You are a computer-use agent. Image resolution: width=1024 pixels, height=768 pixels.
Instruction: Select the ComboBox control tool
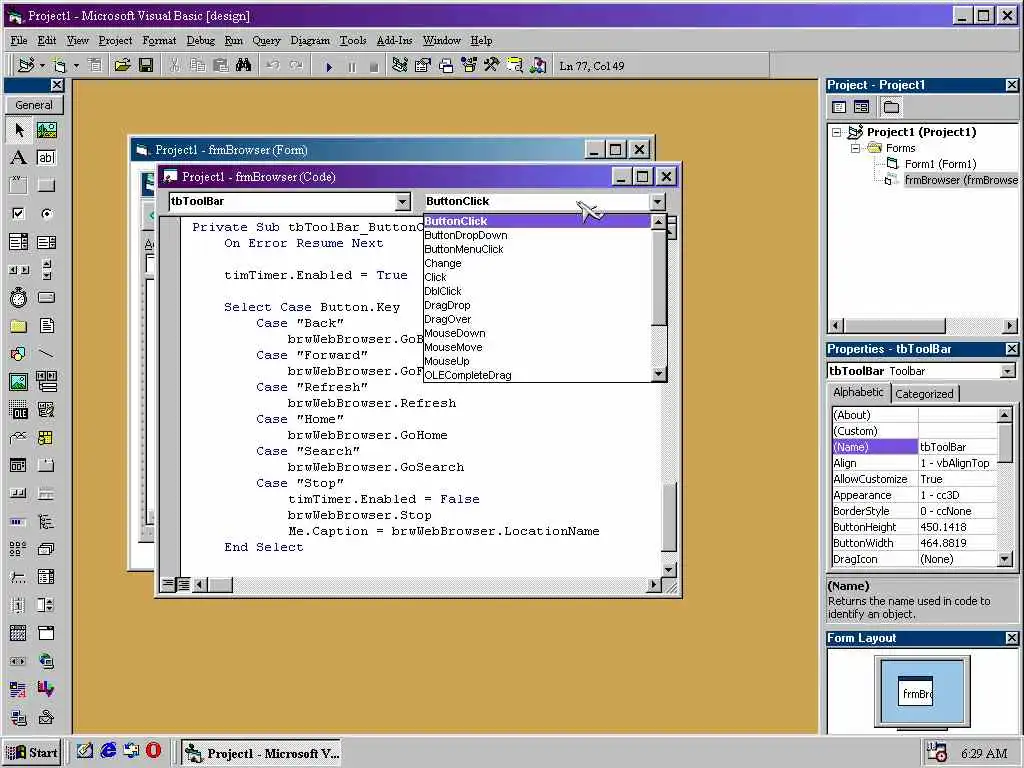coord(18,242)
